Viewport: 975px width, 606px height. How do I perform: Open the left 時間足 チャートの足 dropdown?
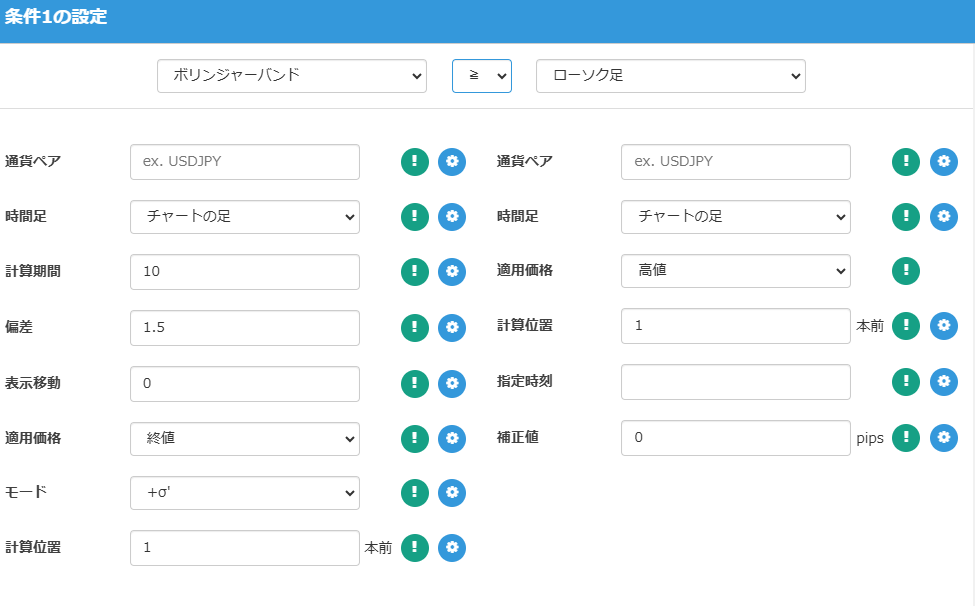click(244, 216)
